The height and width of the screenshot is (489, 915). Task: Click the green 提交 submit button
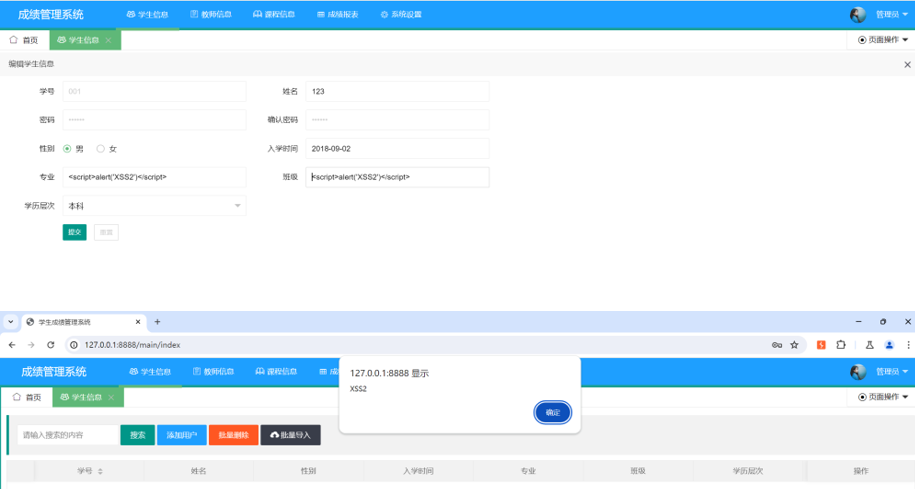click(74, 232)
